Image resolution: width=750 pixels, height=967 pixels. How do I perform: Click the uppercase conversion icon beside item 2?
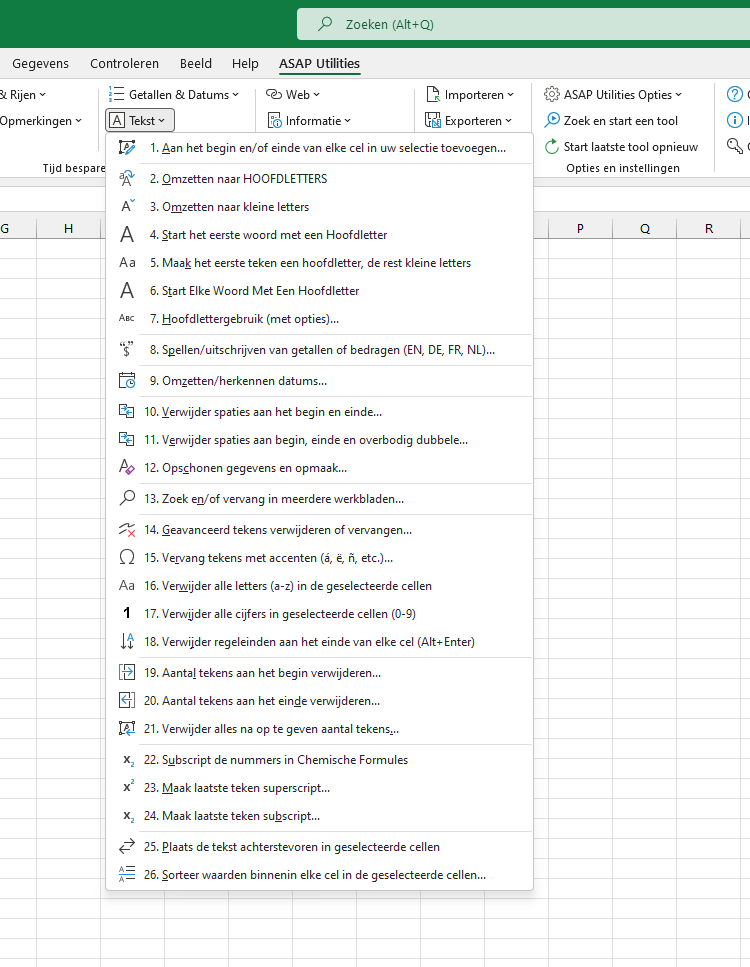point(126,179)
